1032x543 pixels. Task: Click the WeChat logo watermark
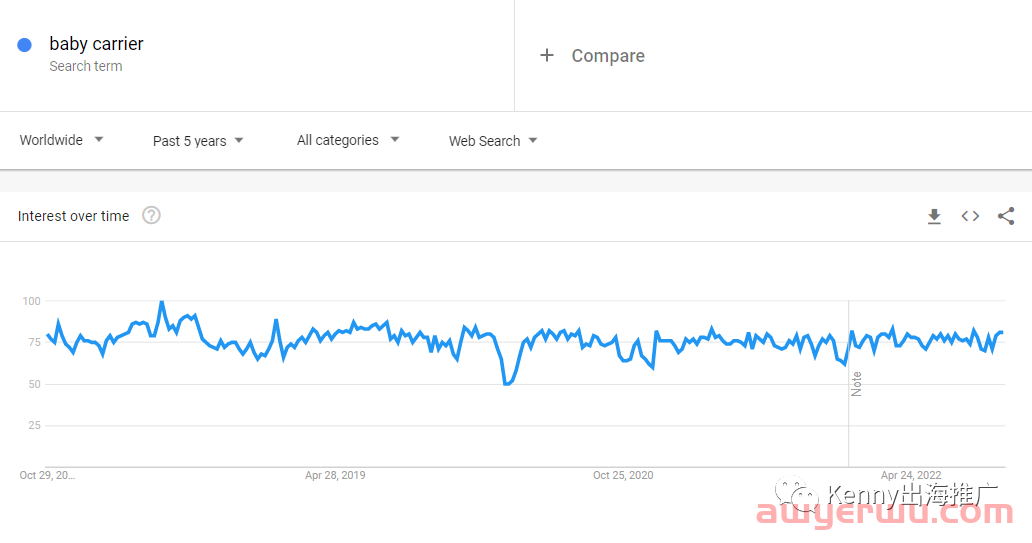[x=796, y=495]
